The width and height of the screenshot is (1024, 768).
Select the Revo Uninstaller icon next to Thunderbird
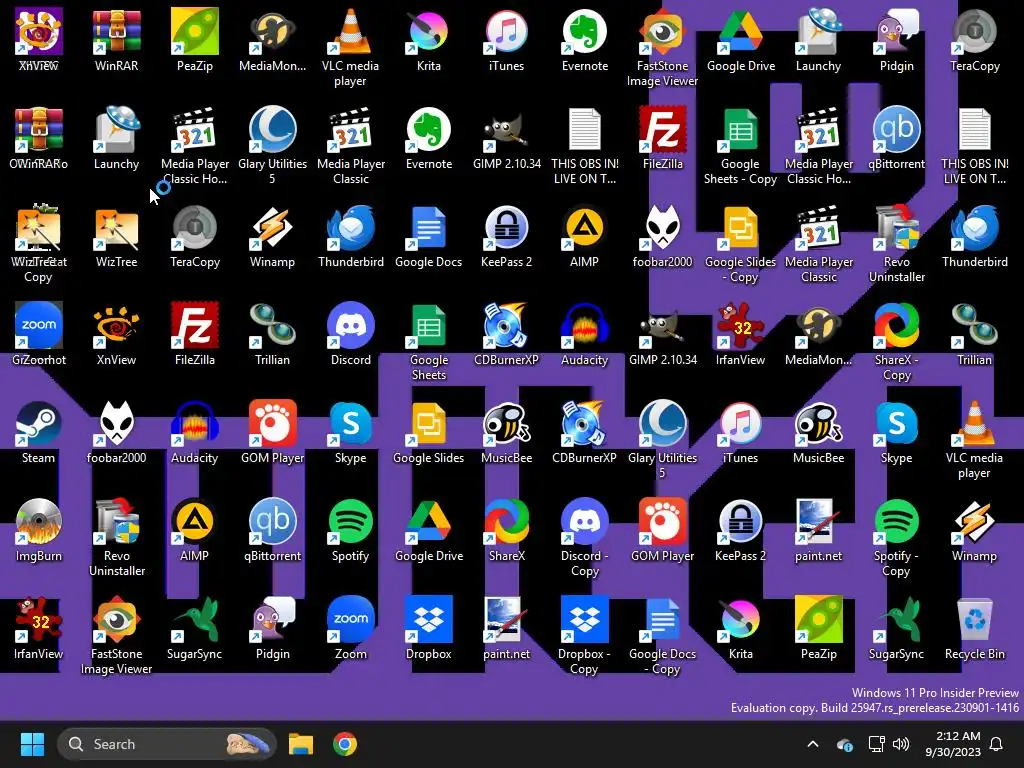[897, 244]
